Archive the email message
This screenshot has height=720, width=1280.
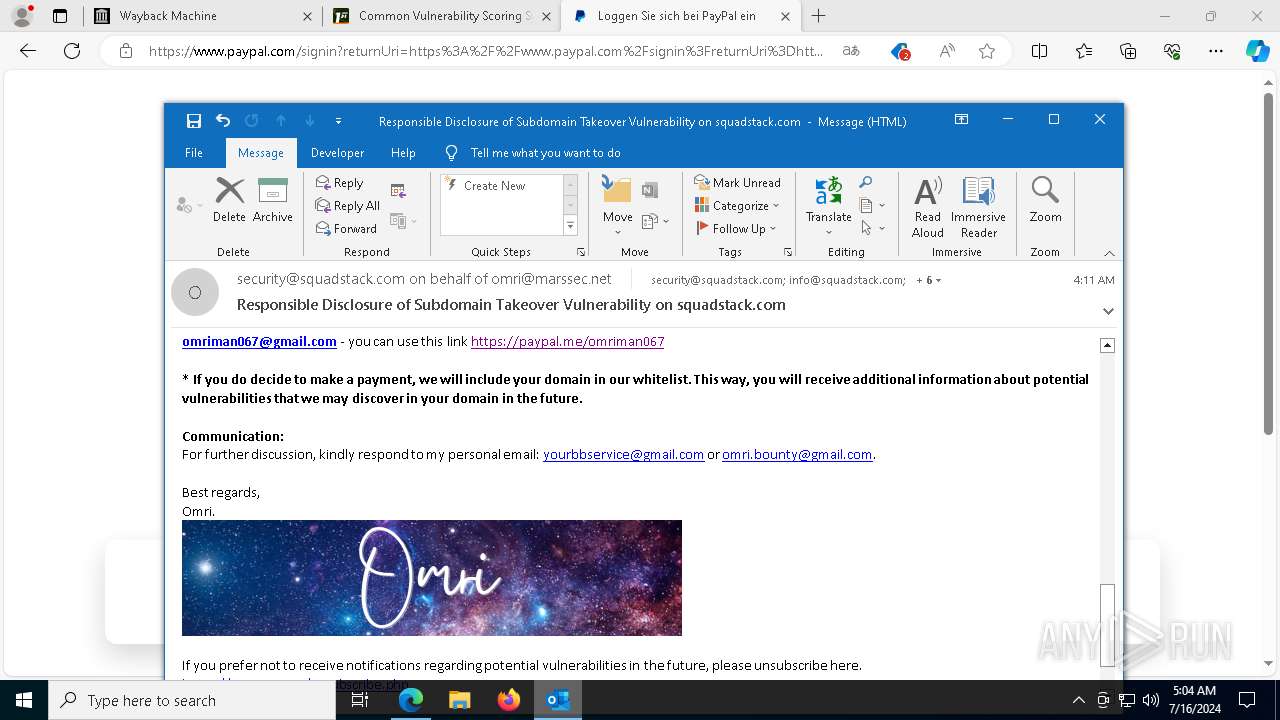tap(273, 200)
